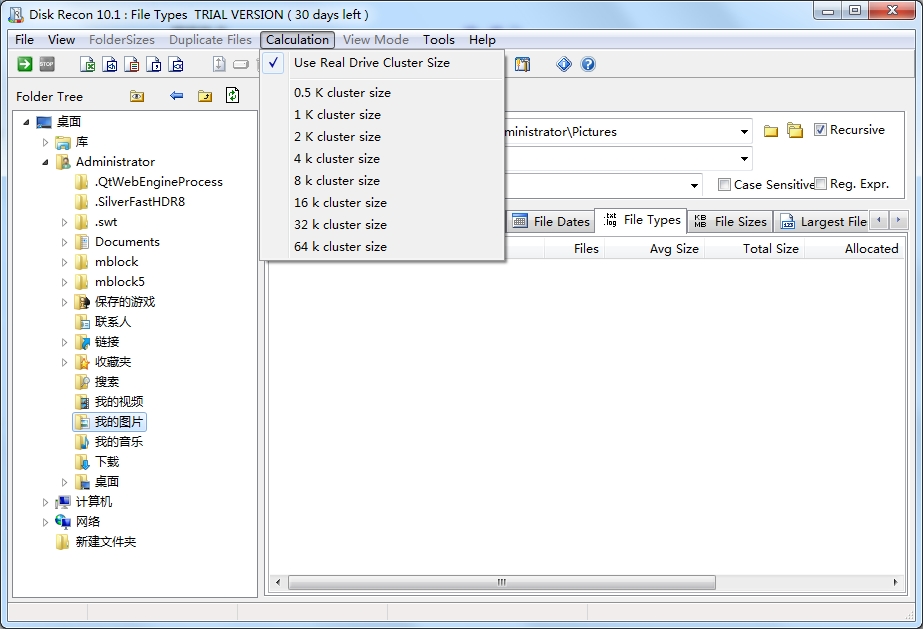Choose Use Real Drive Cluster Size
The image size is (923, 629).
click(371, 62)
